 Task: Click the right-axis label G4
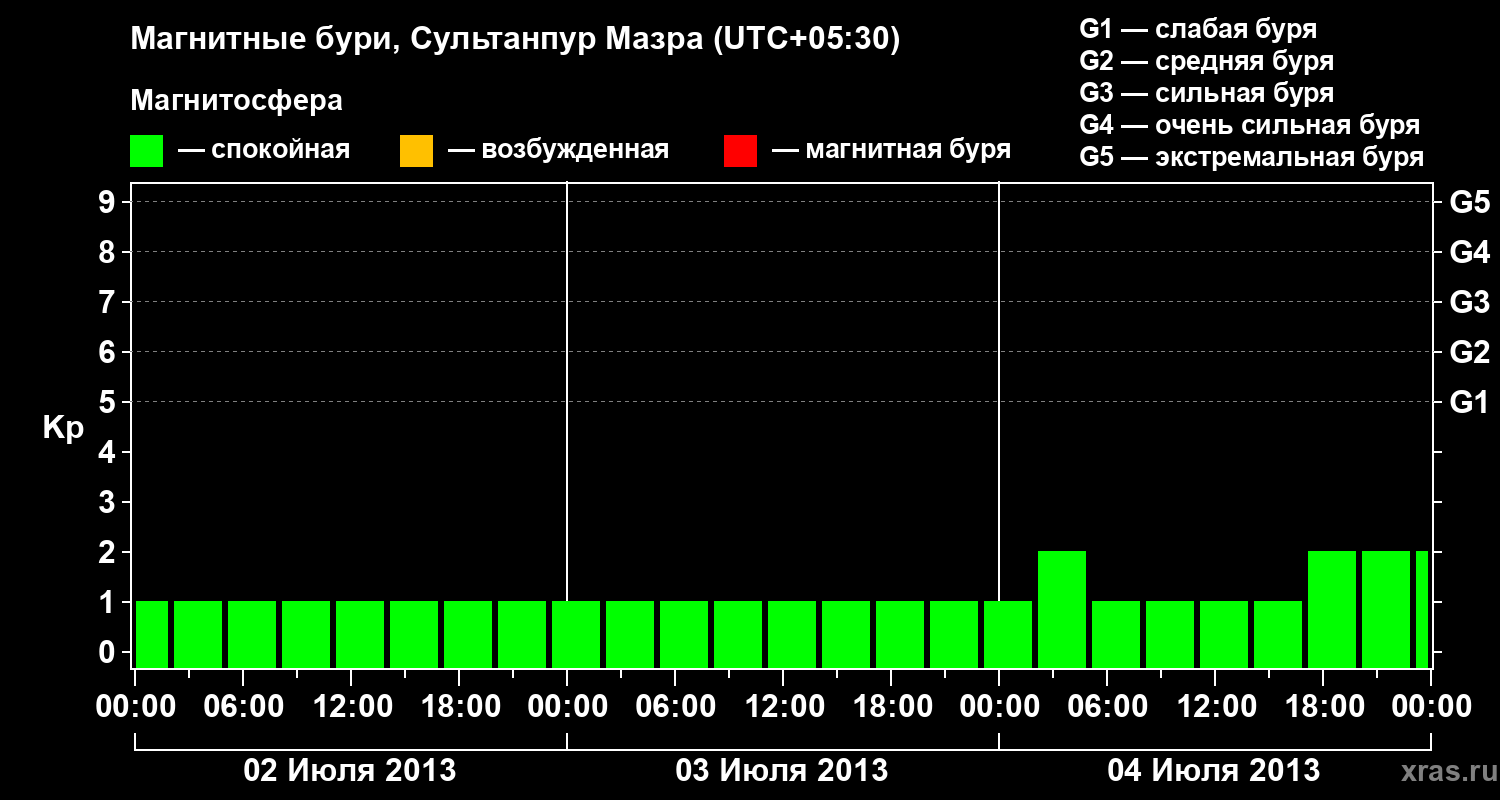point(1470,252)
